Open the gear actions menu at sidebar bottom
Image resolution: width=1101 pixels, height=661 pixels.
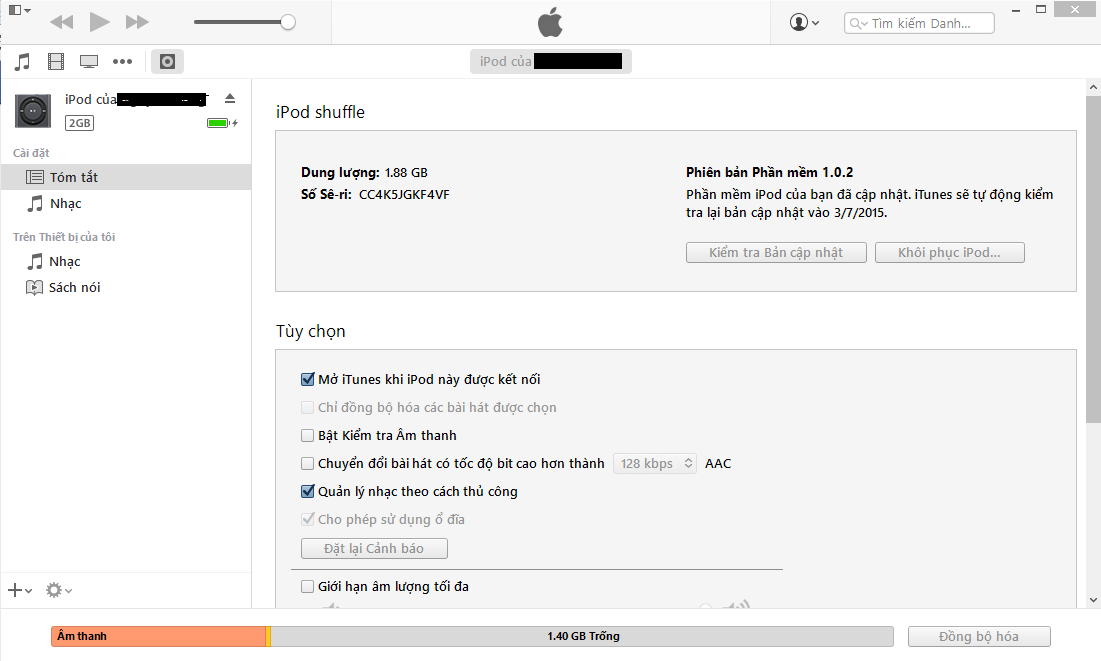[x=59, y=590]
